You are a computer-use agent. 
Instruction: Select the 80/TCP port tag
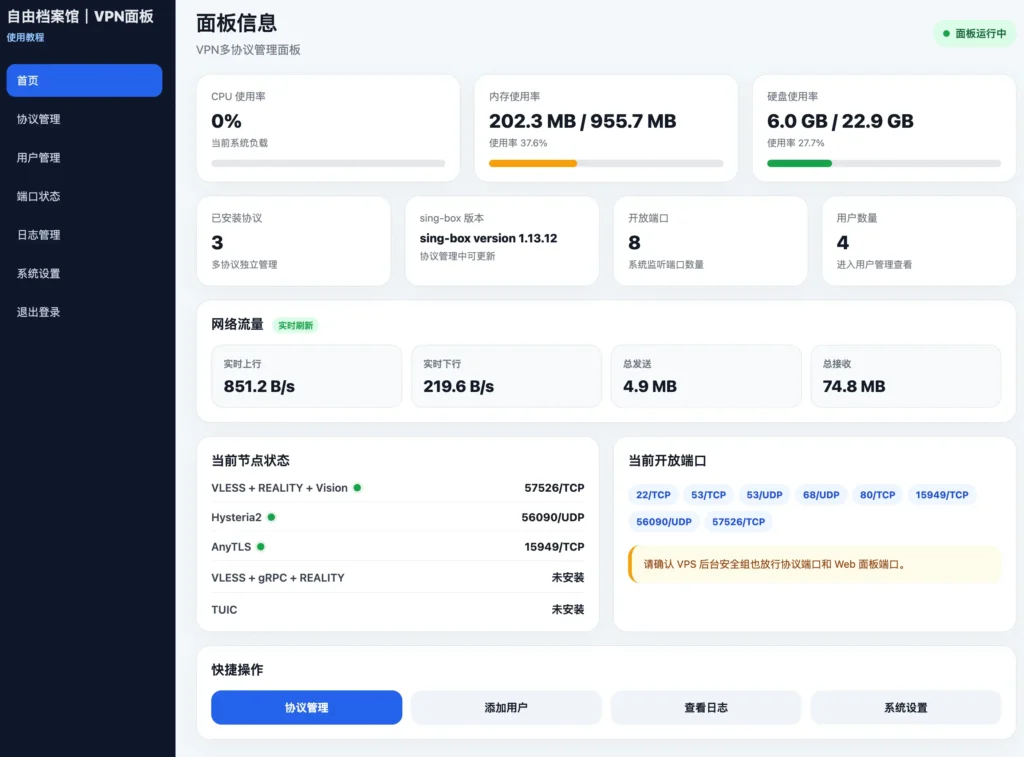[x=878, y=494]
